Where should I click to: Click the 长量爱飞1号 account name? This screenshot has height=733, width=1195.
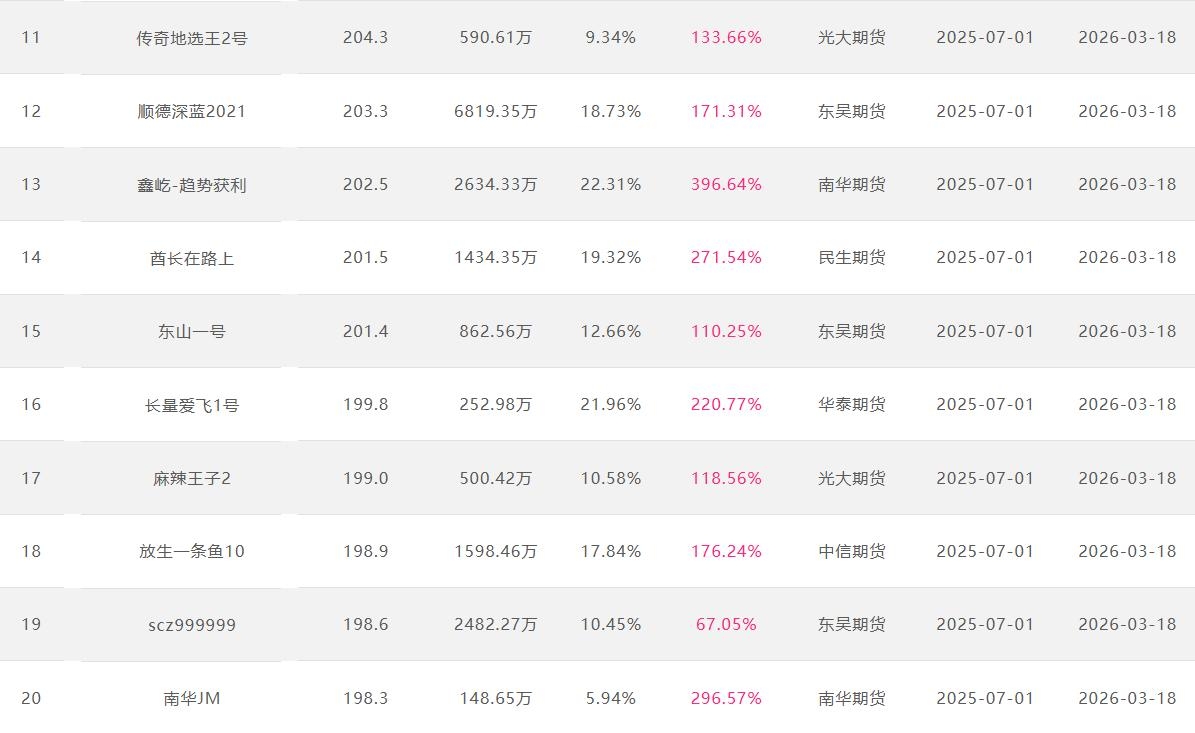tap(192, 405)
